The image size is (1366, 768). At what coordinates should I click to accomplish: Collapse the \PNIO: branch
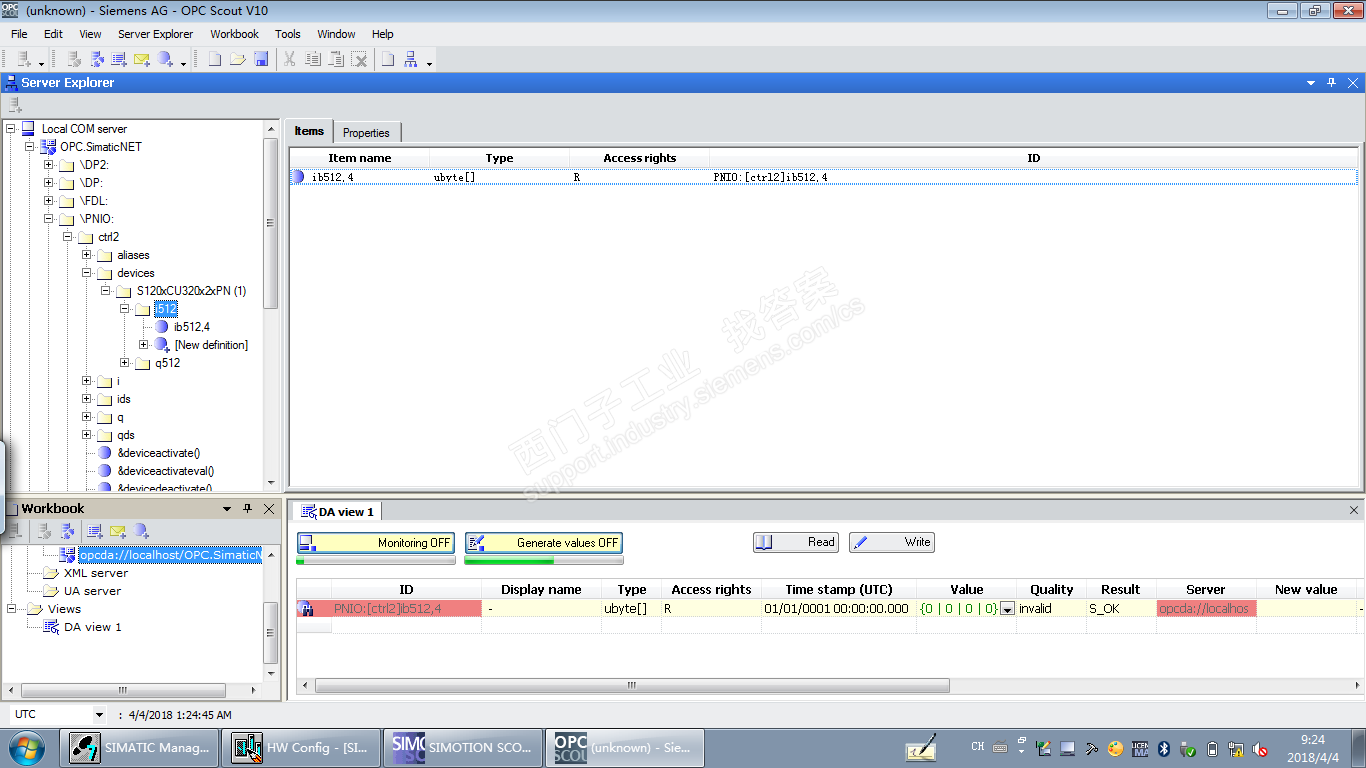[x=49, y=219]
